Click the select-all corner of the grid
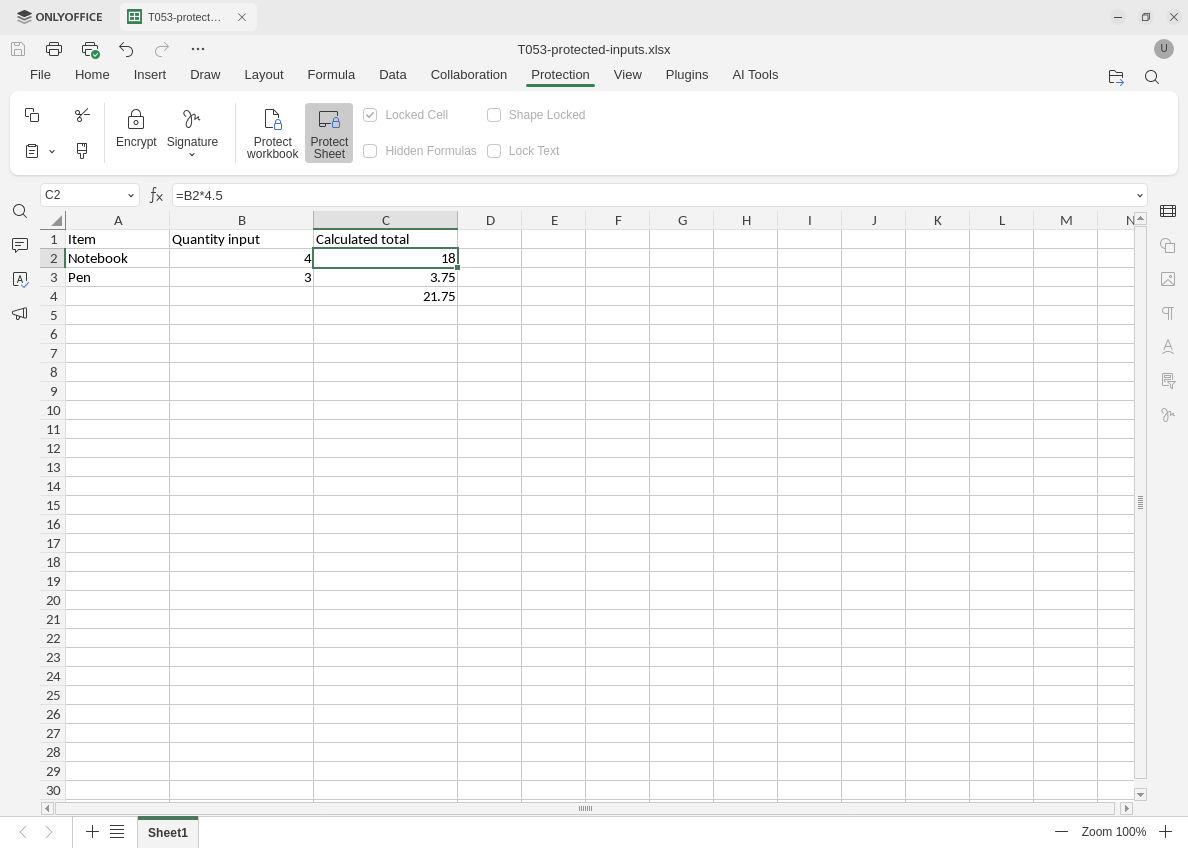The width and height of the screenshot is (1188, 848). (53, 221)
